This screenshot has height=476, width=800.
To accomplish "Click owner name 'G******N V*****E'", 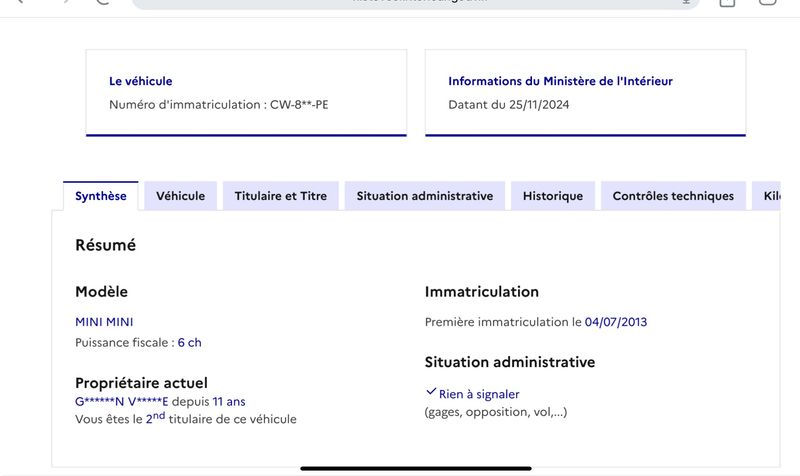I will (121, 402).
